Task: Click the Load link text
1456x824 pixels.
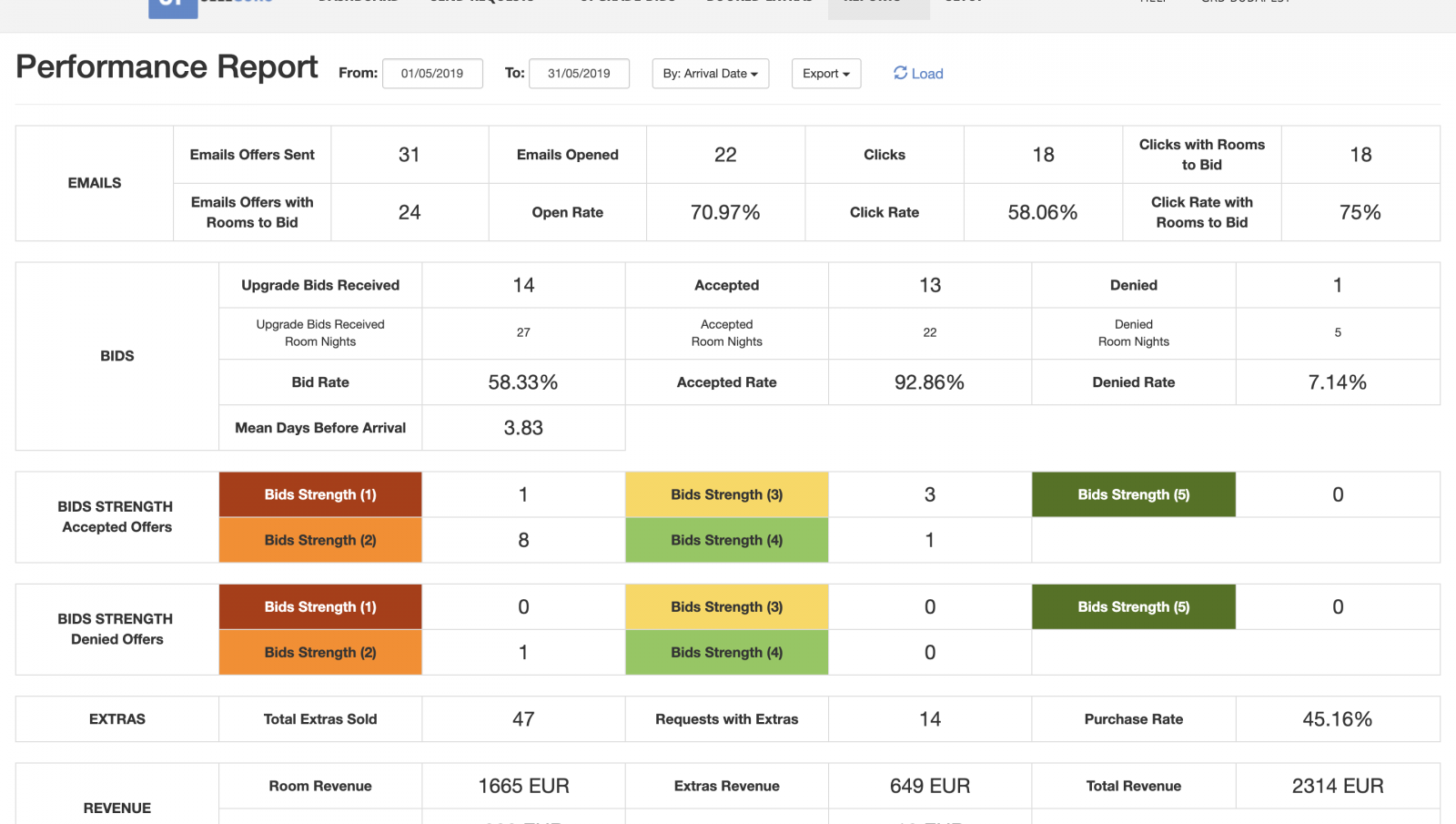Action: click(x=927, y=74)
